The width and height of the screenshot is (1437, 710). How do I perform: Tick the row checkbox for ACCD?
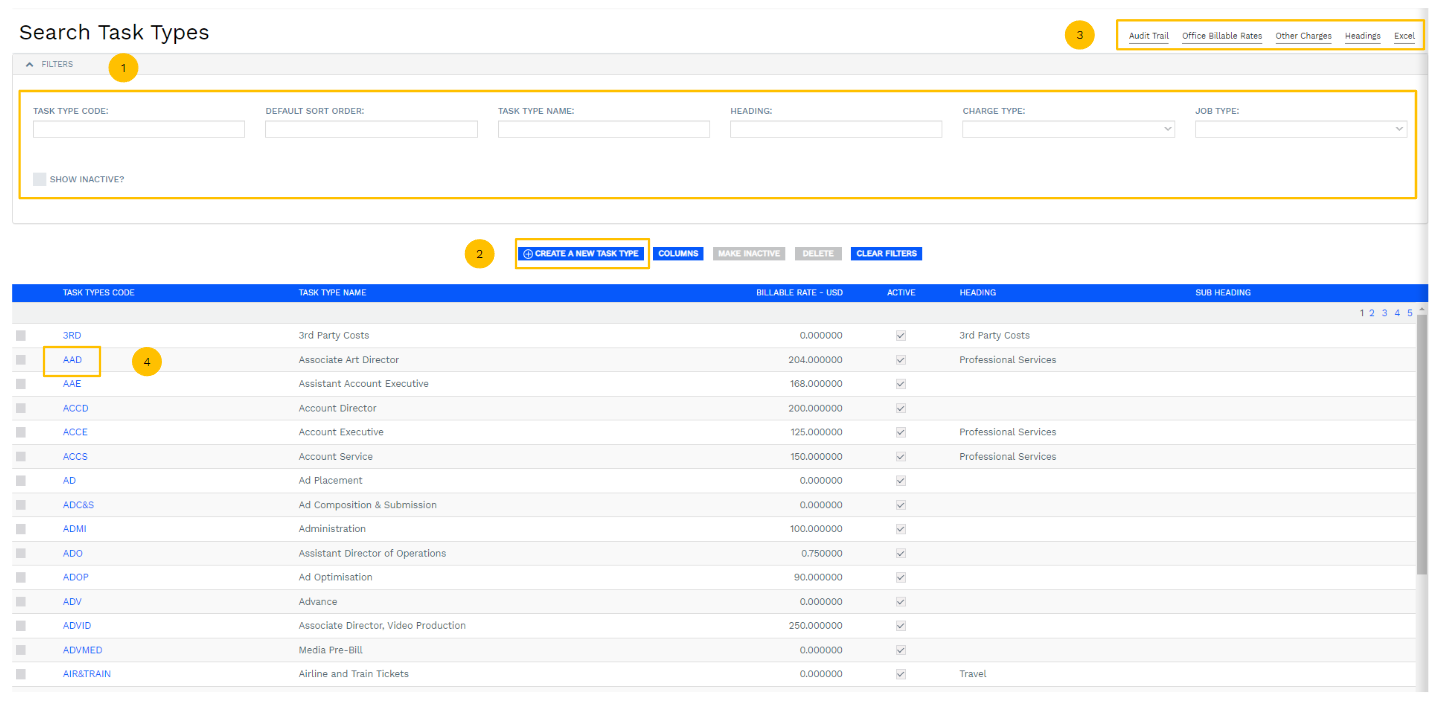pos(21,408)
